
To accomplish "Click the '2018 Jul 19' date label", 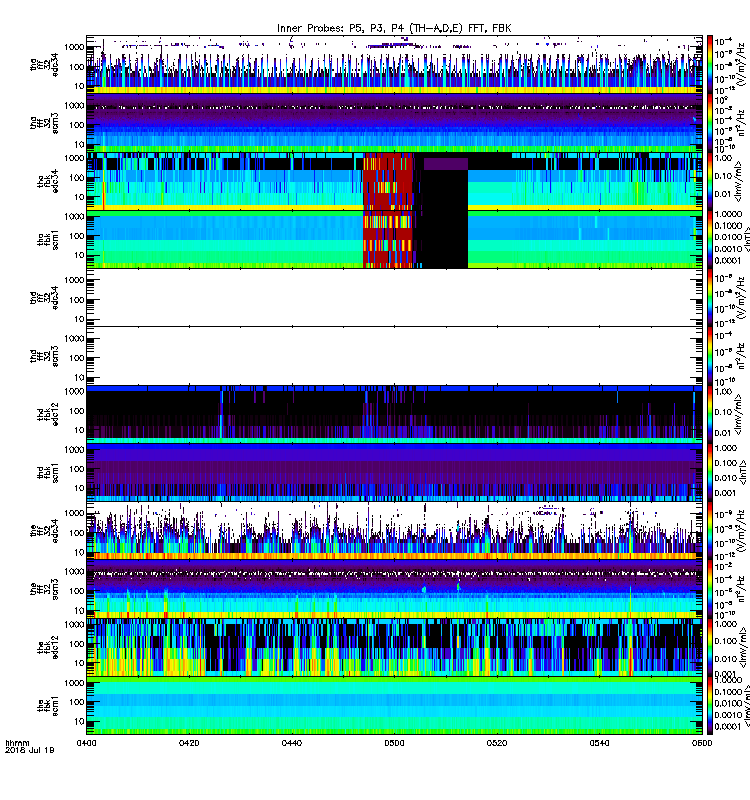I will point(30,750).
